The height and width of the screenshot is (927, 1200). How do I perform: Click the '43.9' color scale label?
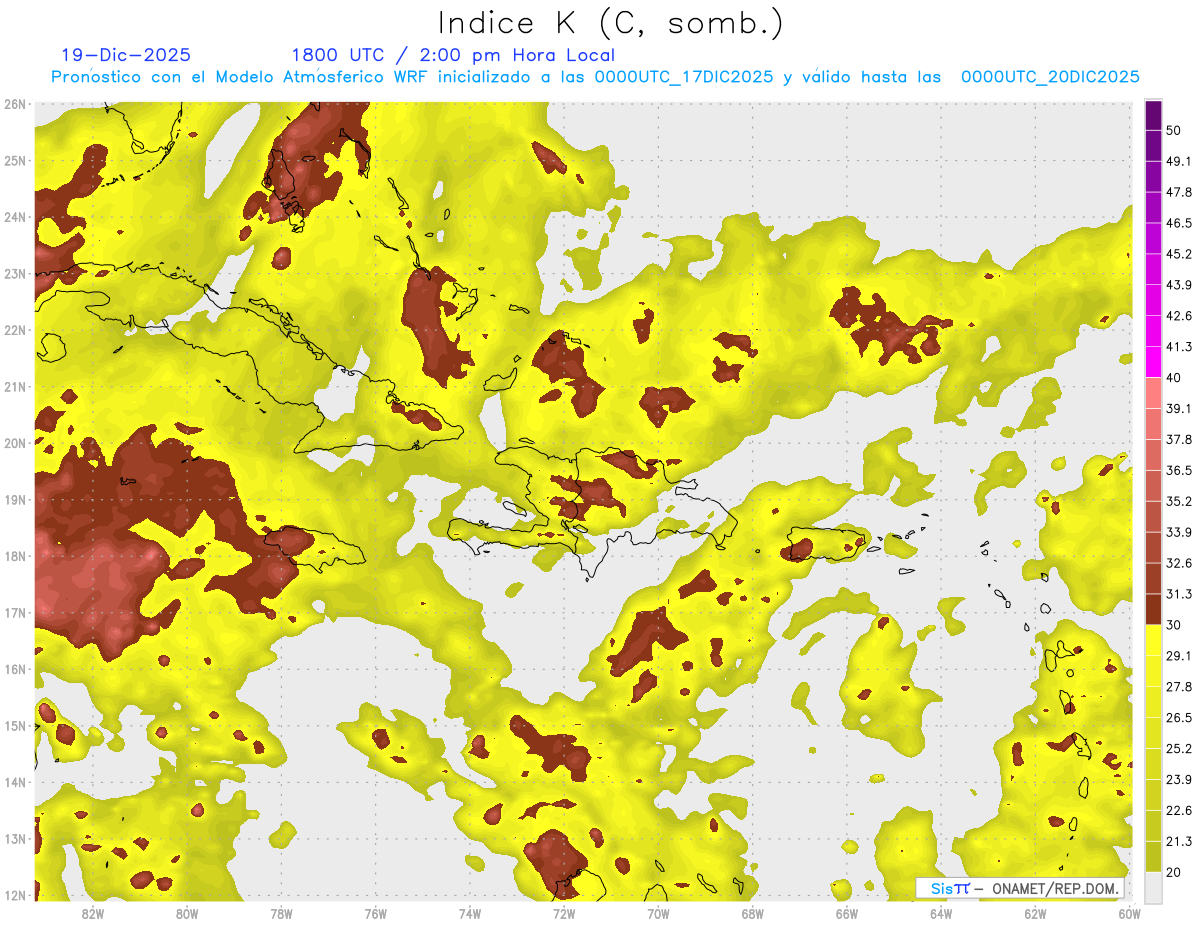pyautogui.click(x=1178, y=285)
